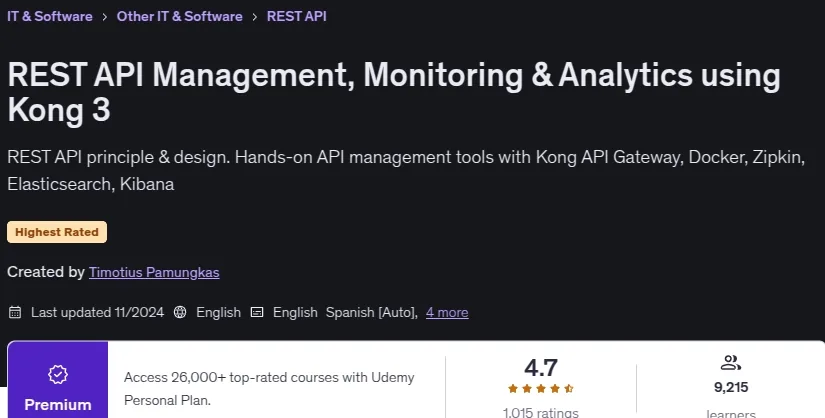
Task: Open the IT & Software breadcrumb
Action: pos(50,16)
